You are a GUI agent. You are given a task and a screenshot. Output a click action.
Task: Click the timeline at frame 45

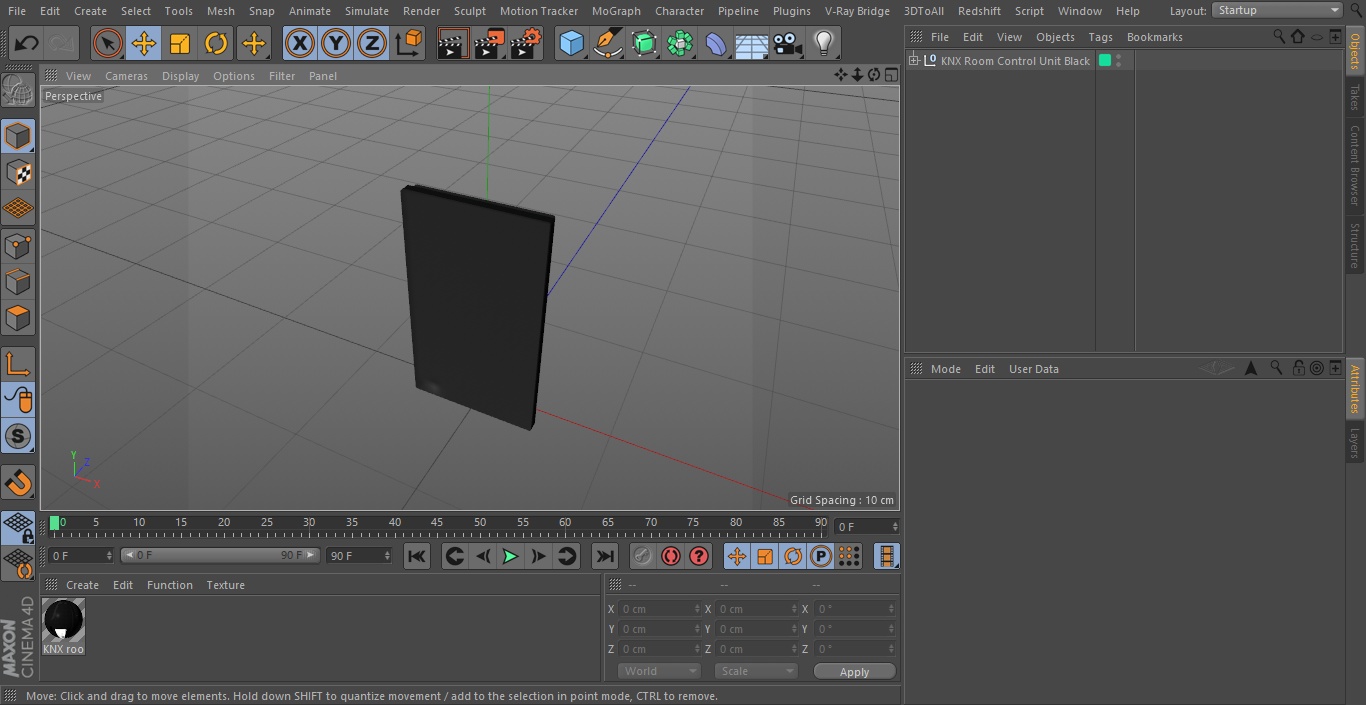(x=437, y=523)
